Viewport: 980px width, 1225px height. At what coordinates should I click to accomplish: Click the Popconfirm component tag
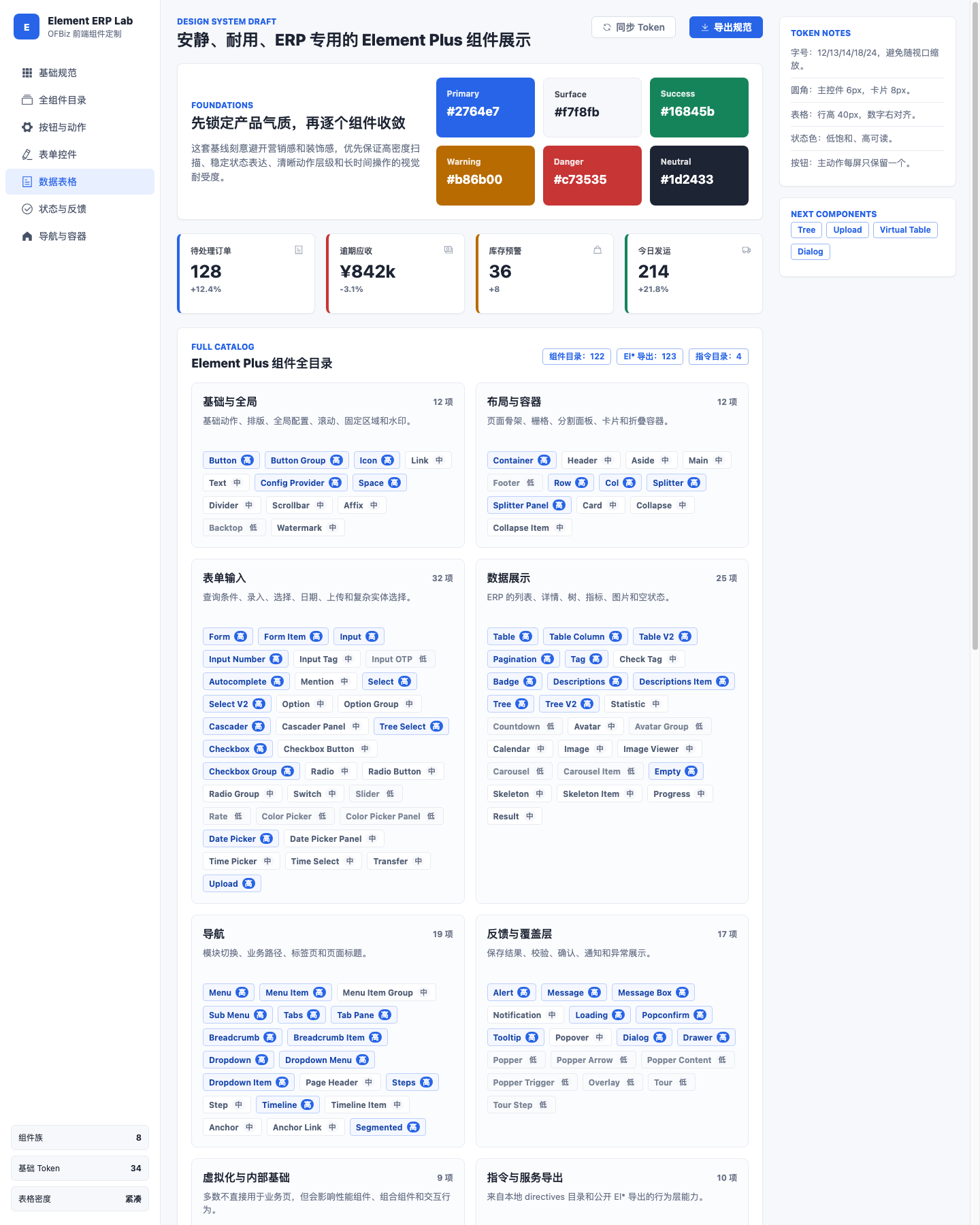(x=674, y=1015)
